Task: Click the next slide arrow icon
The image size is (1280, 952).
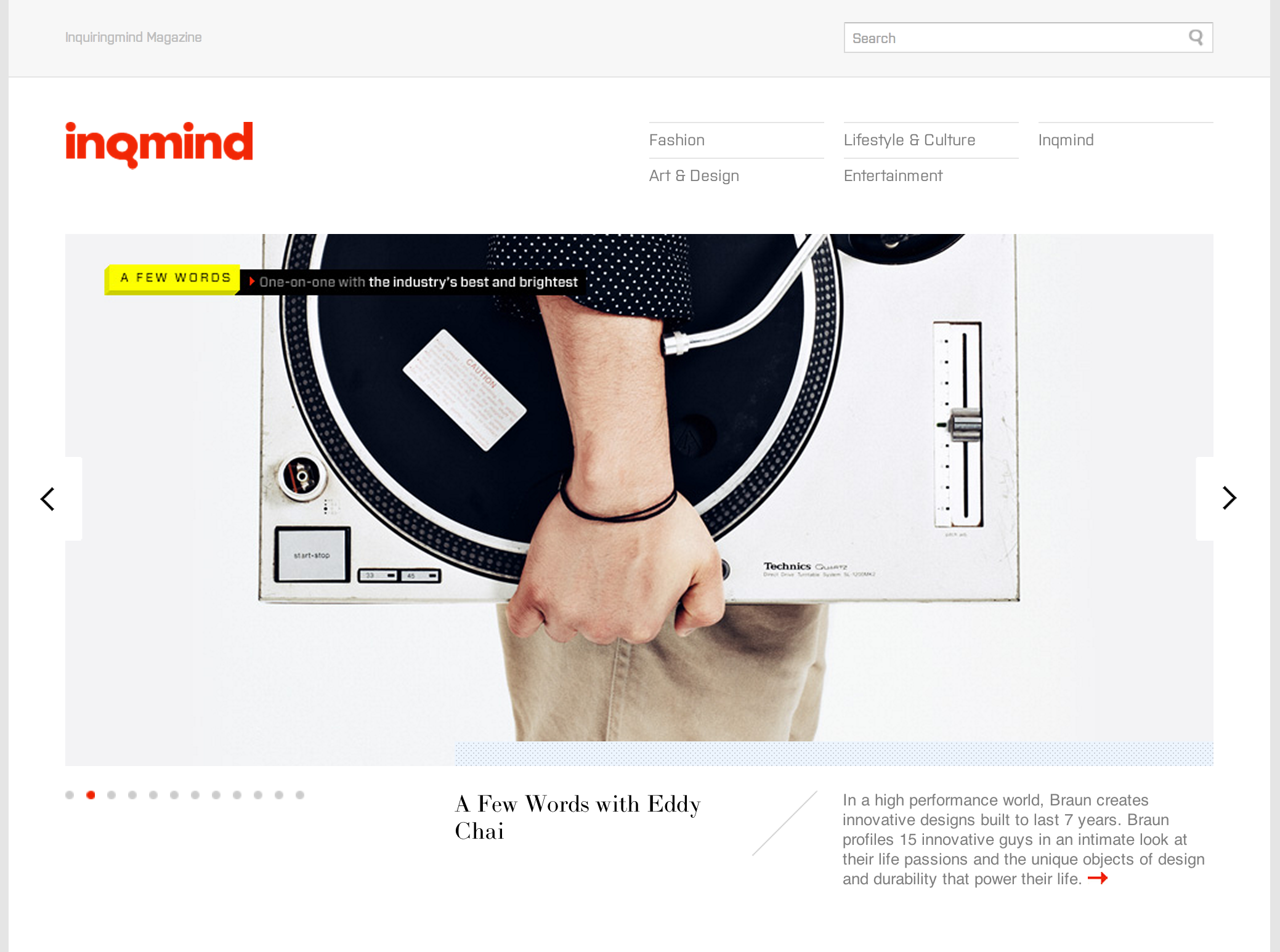Action: 1229,498
